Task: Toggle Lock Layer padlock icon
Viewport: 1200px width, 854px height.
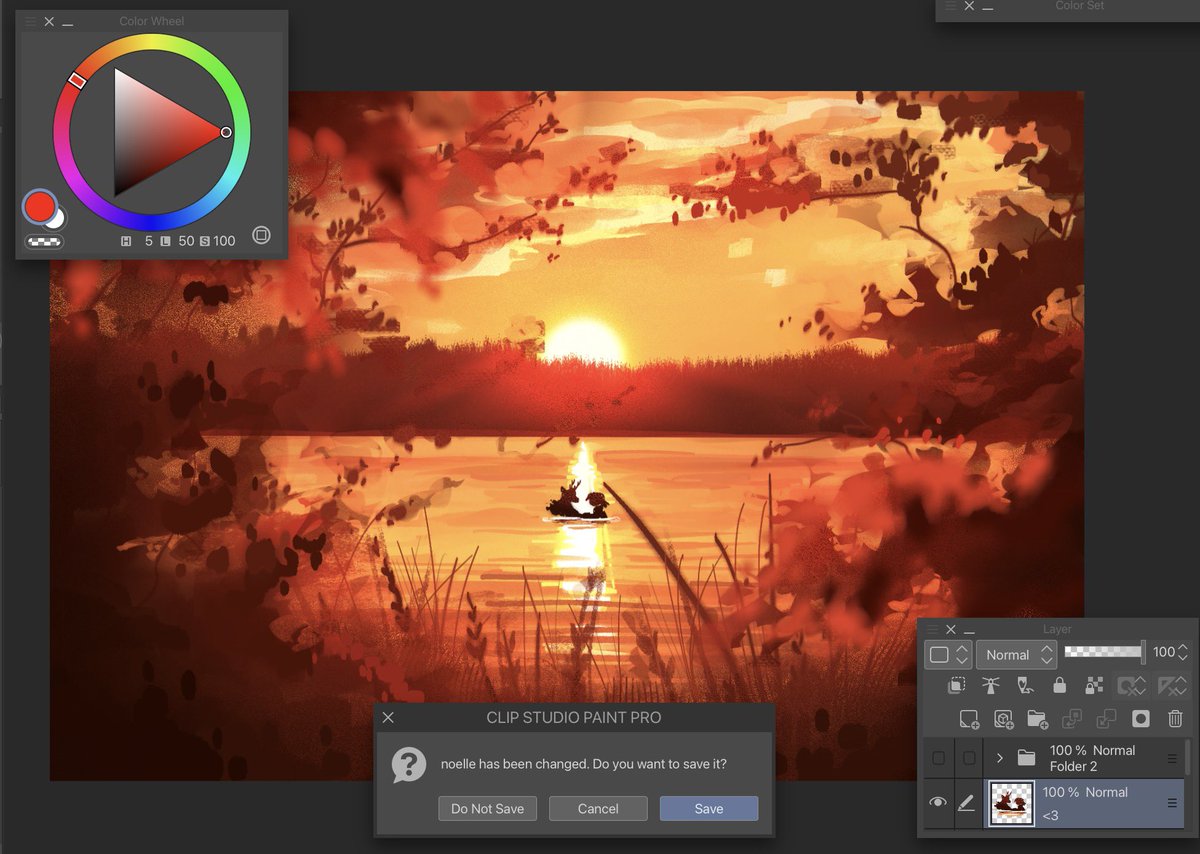Action: (x=1060, y=686)
